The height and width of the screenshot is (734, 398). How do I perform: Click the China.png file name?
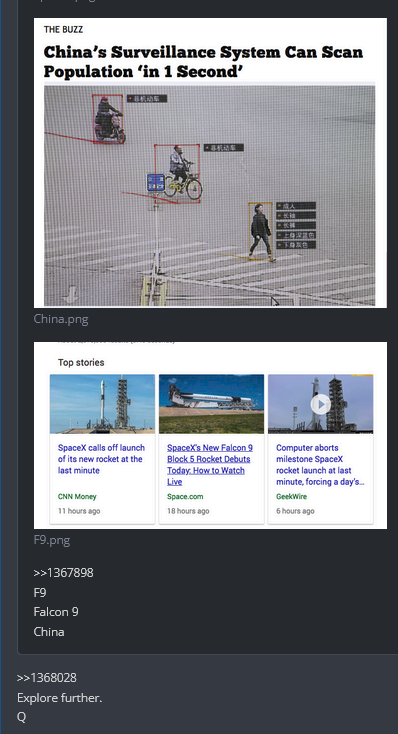[61, 319]
